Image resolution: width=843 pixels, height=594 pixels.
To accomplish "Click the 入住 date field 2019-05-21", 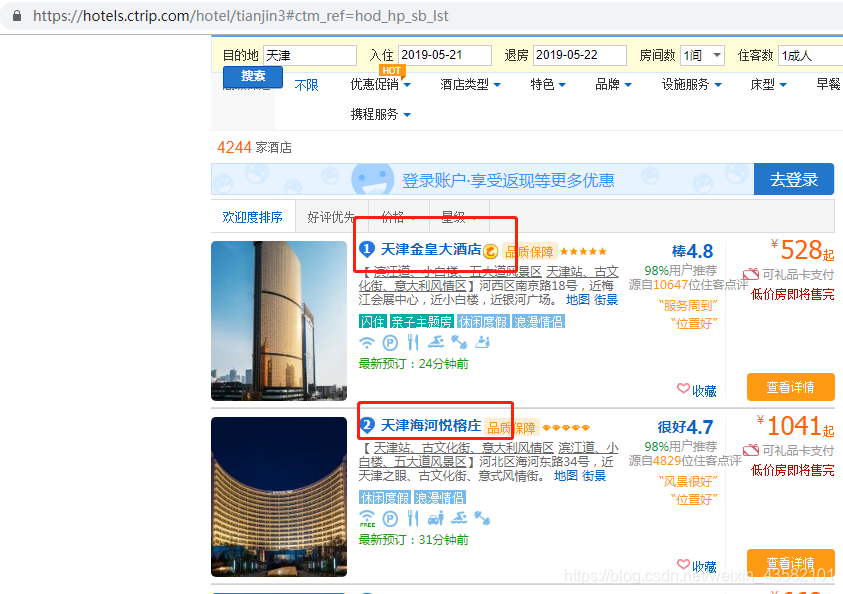I will point(445,55).
